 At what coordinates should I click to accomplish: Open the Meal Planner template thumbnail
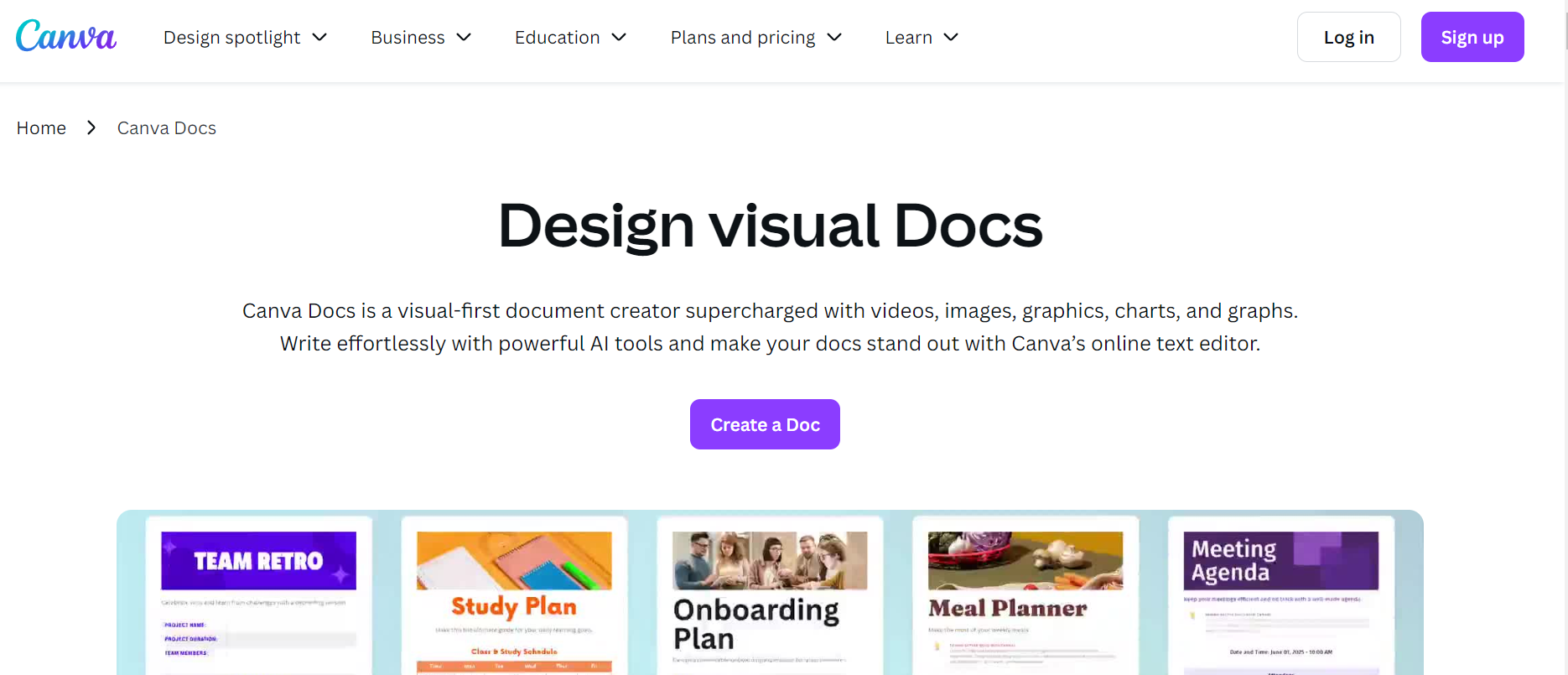tap(1025, 595)
